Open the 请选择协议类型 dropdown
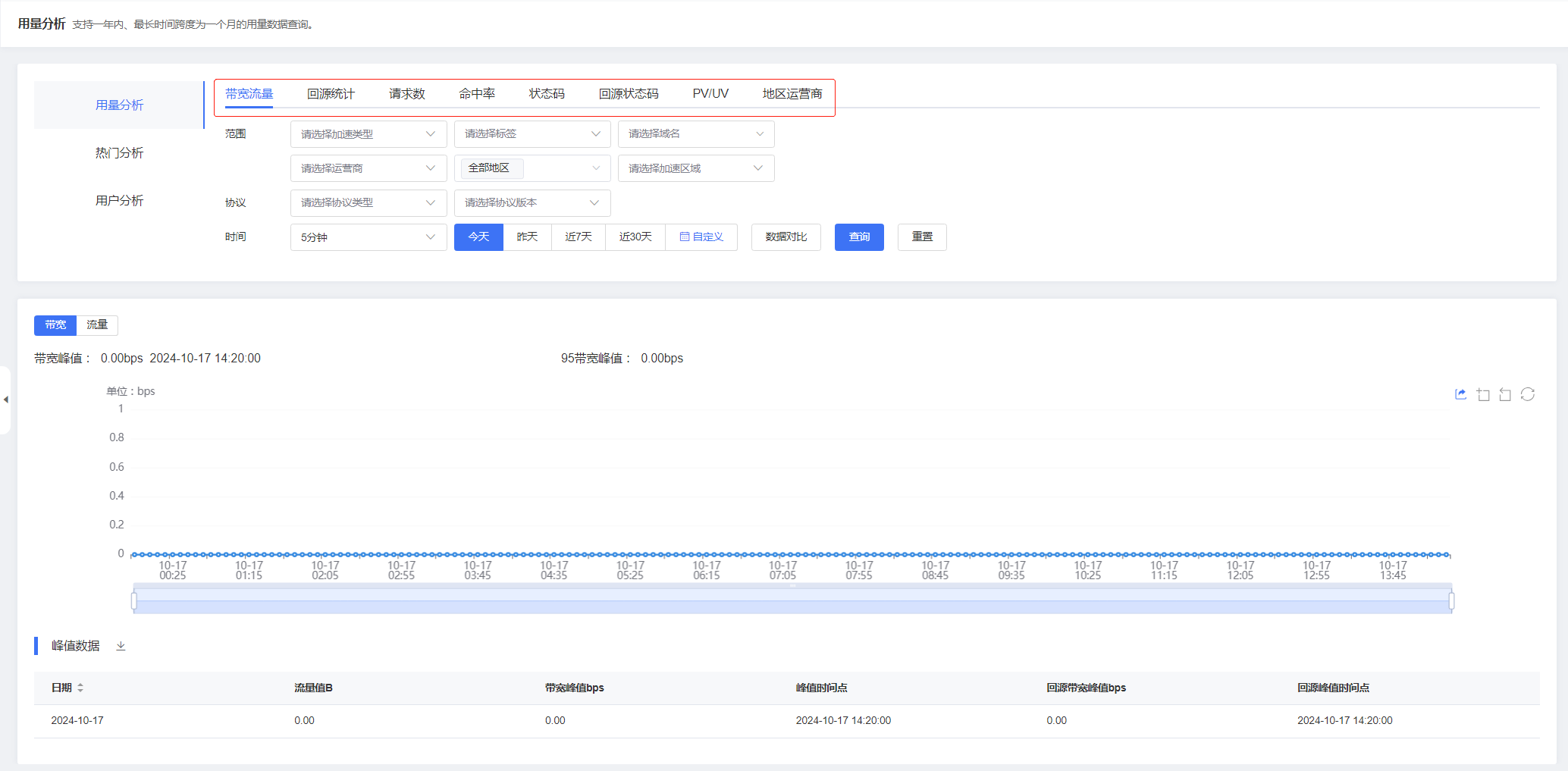This screenshot has height=771, width=1568. (x=368, y=202)
